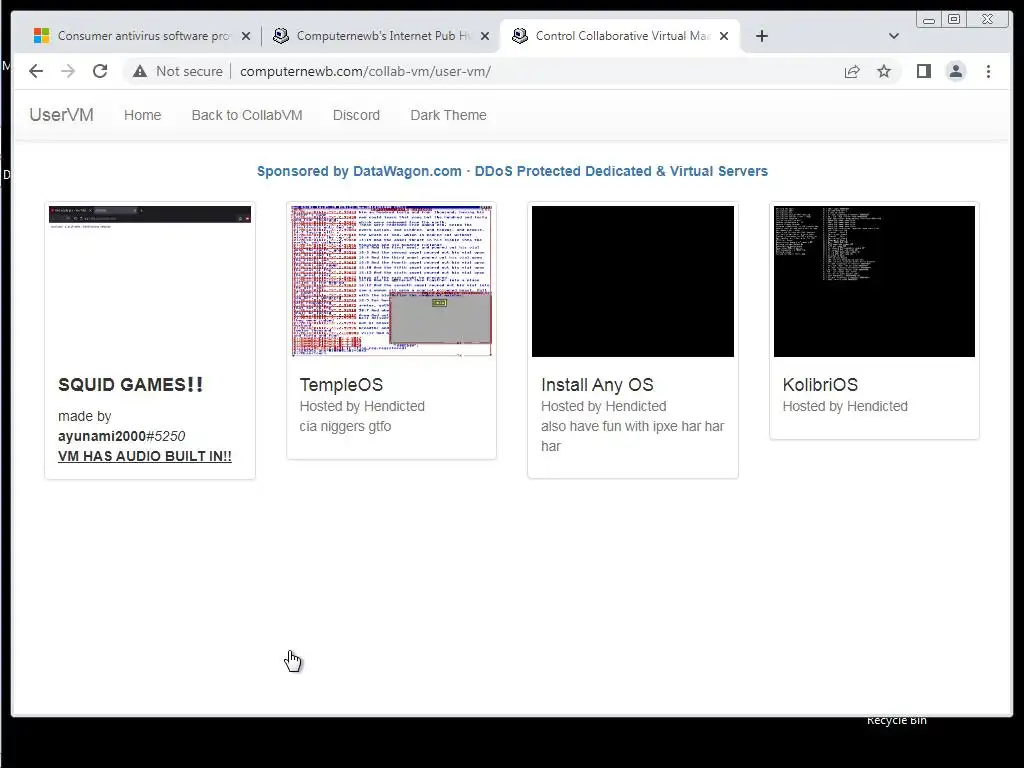Click Hosted by Hendicted under KolibriOS
1024x768 pixels.
845,406
